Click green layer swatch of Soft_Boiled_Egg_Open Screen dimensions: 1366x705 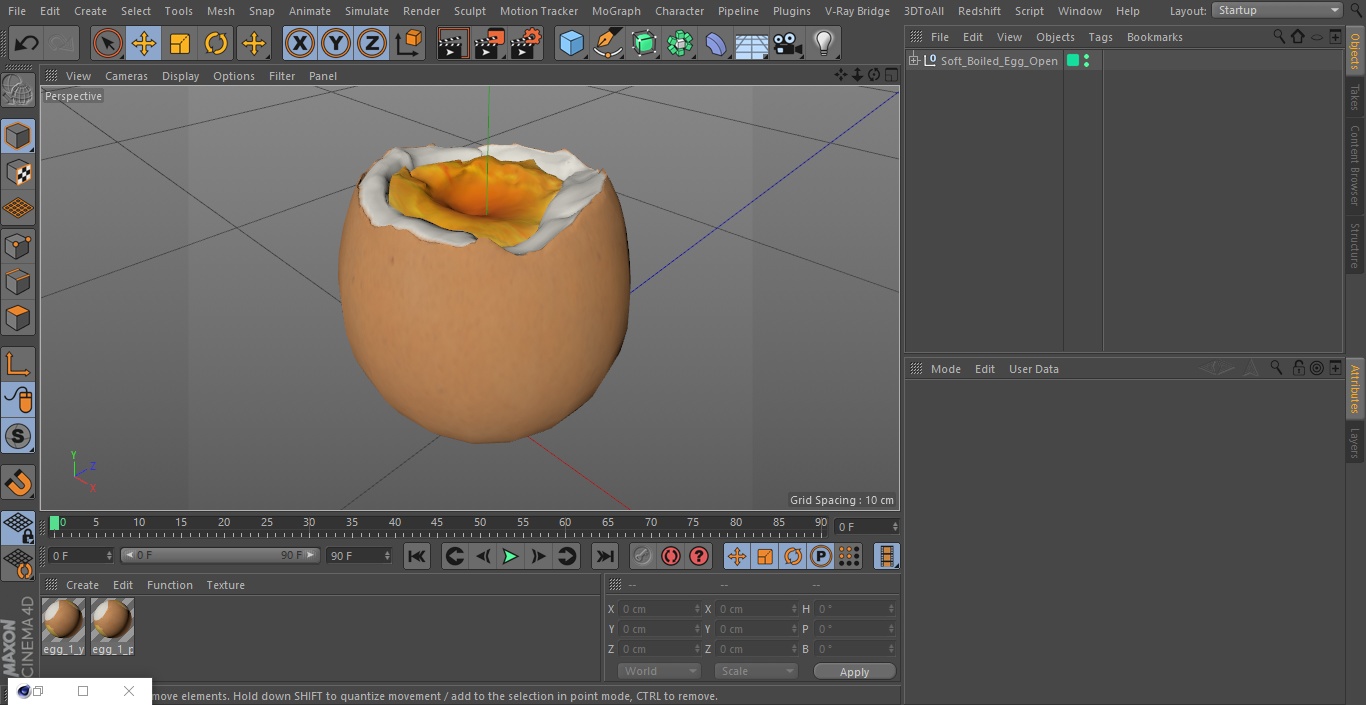[1073, 61]
